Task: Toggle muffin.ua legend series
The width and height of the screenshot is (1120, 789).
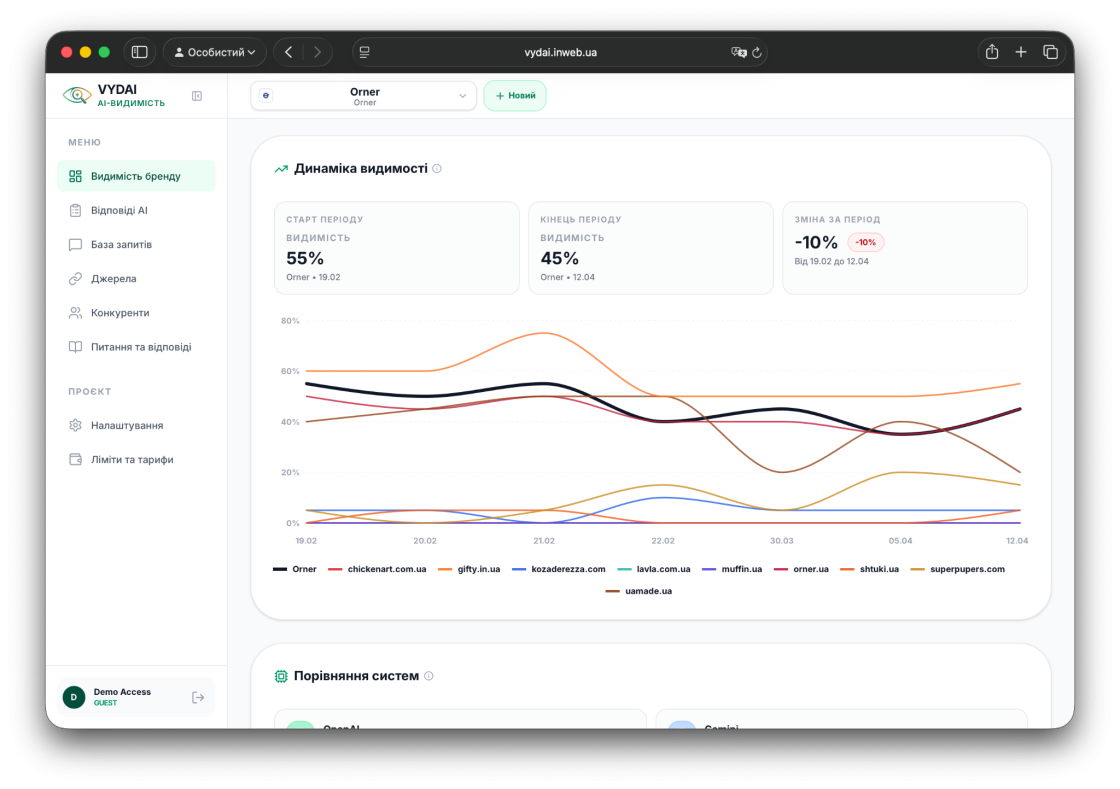Action: pyautogui.click(x=732, y=569)
